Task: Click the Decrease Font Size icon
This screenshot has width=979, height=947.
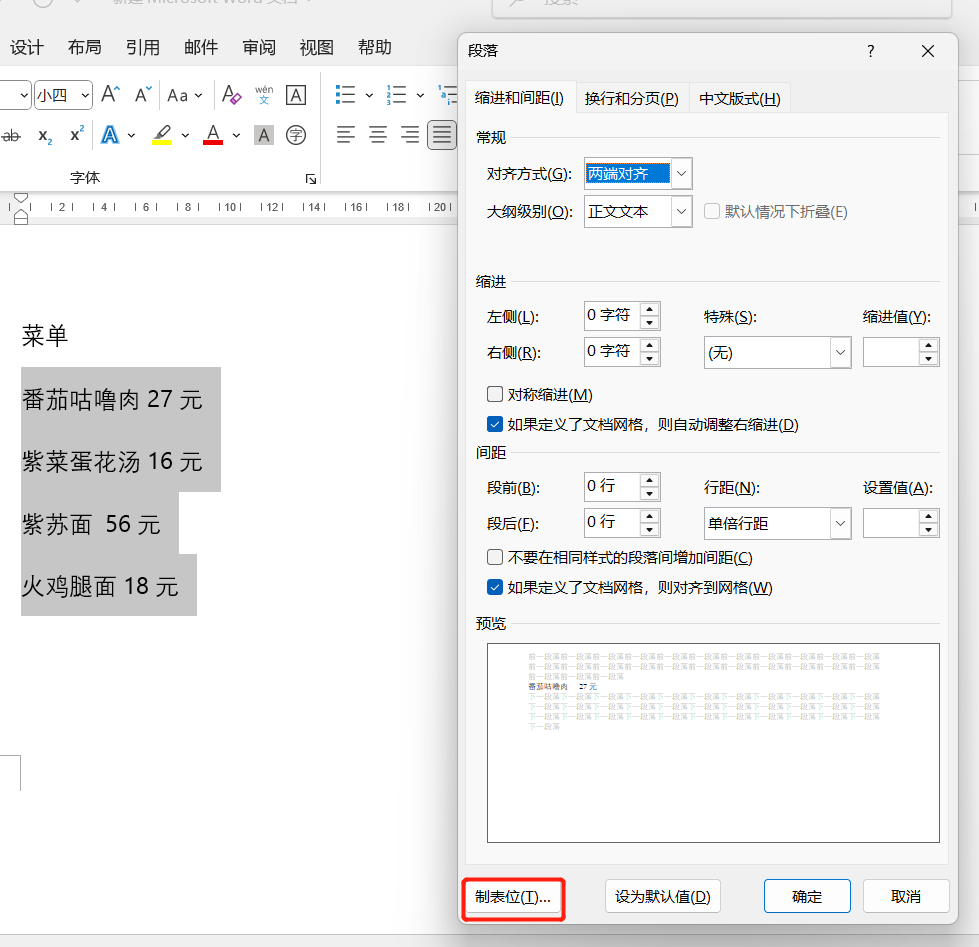Action: (x=144, y=95)
